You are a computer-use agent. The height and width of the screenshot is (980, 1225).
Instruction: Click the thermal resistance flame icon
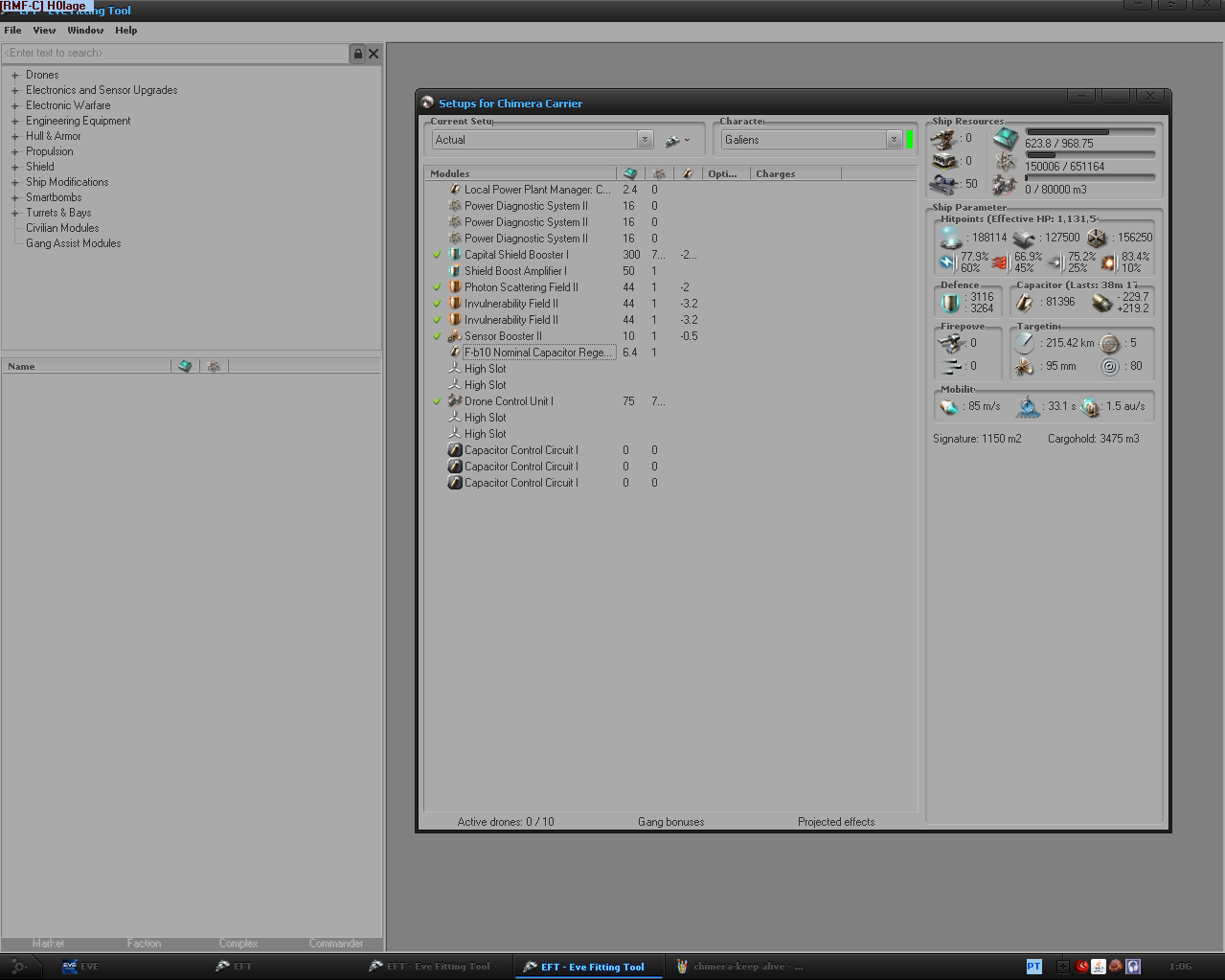pyautogui.click(x=1000, y=262)
